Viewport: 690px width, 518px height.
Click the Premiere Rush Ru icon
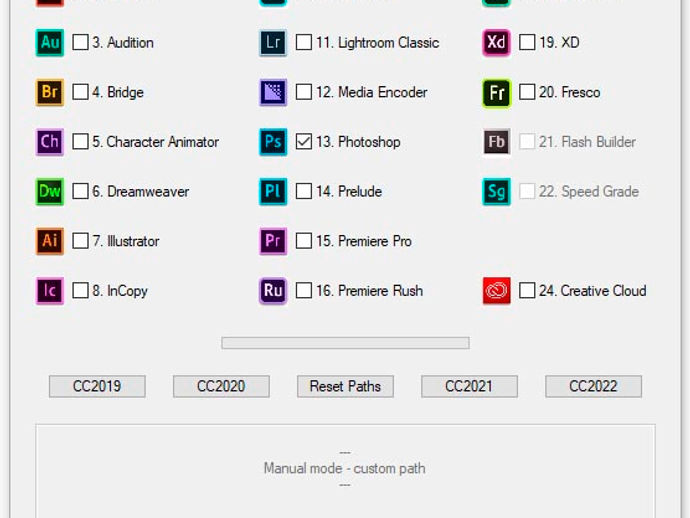[273, 290]
